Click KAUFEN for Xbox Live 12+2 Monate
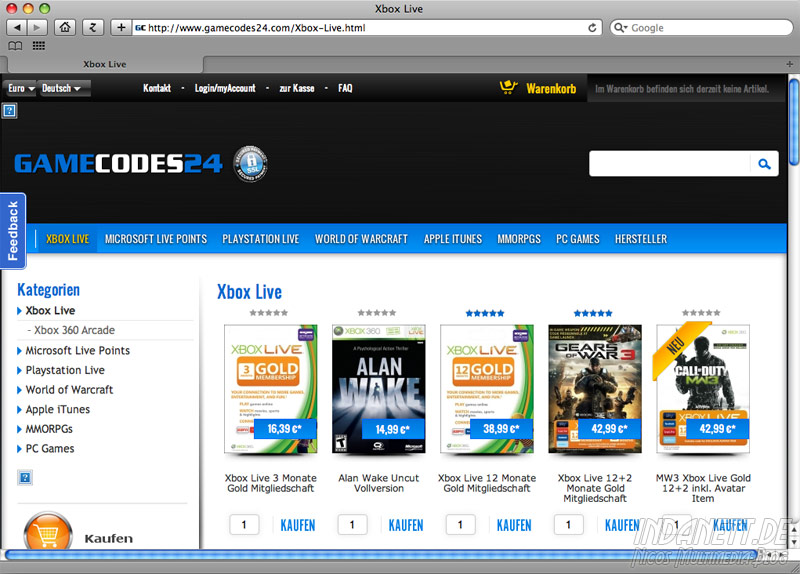 point(622,525)
